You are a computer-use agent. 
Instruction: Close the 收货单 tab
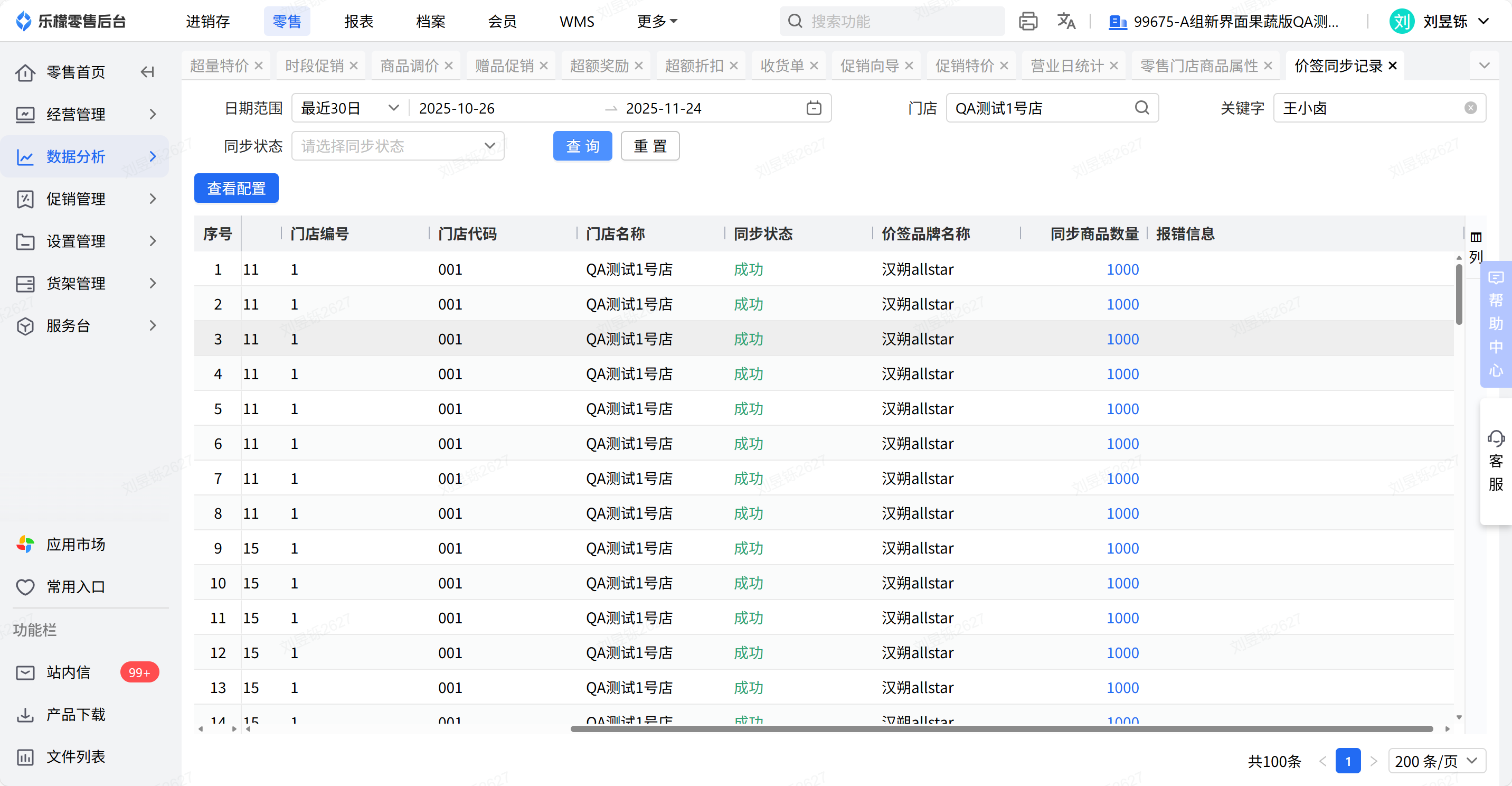814,66
